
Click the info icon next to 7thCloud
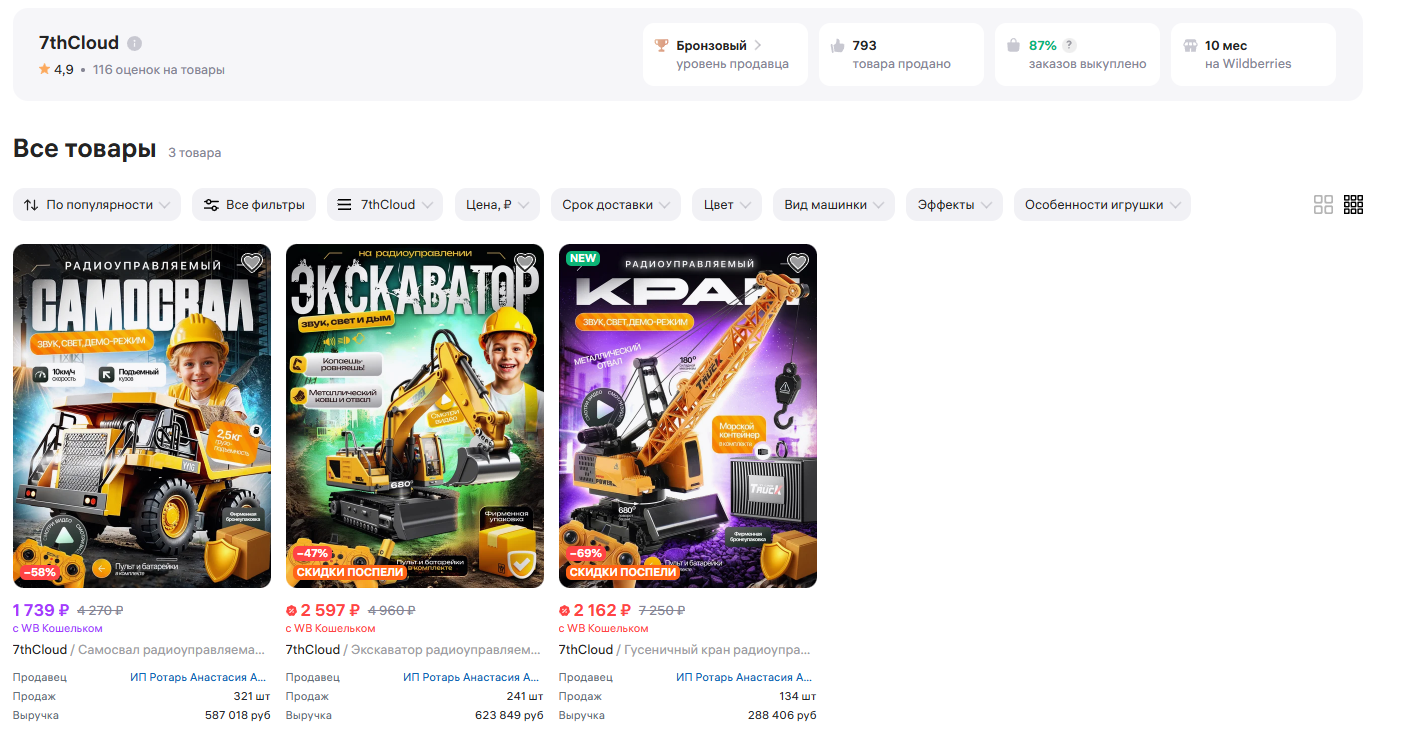tap(135, 44)
